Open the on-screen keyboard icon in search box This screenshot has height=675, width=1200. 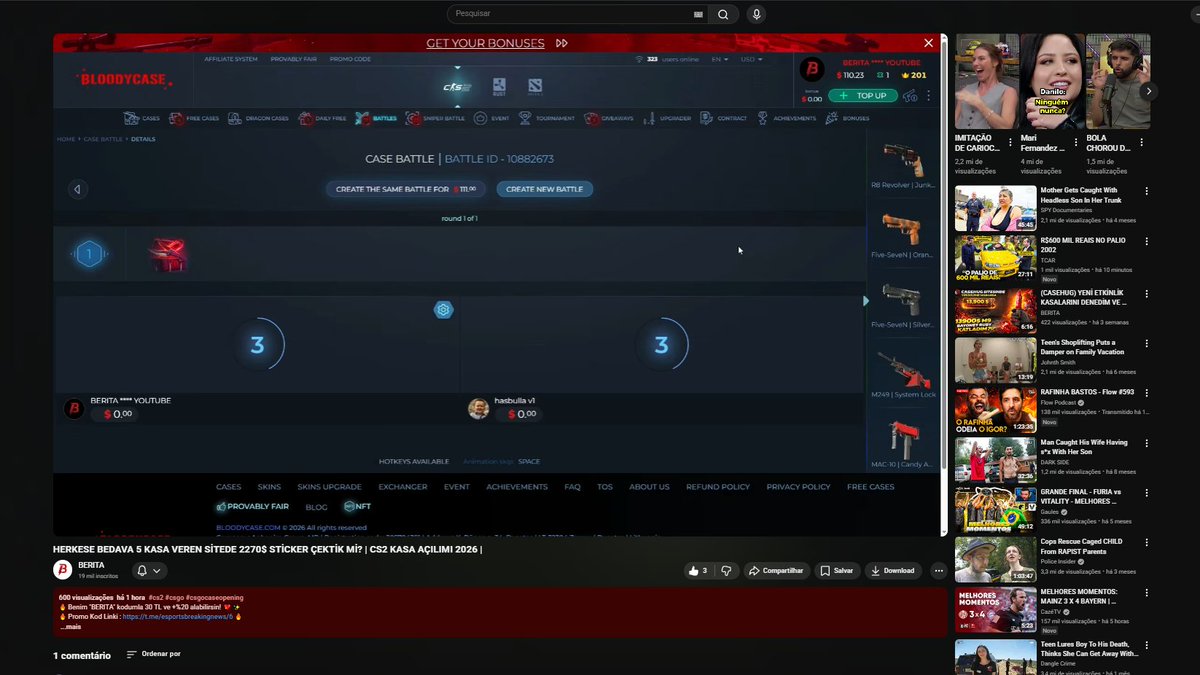click(698, 14)
